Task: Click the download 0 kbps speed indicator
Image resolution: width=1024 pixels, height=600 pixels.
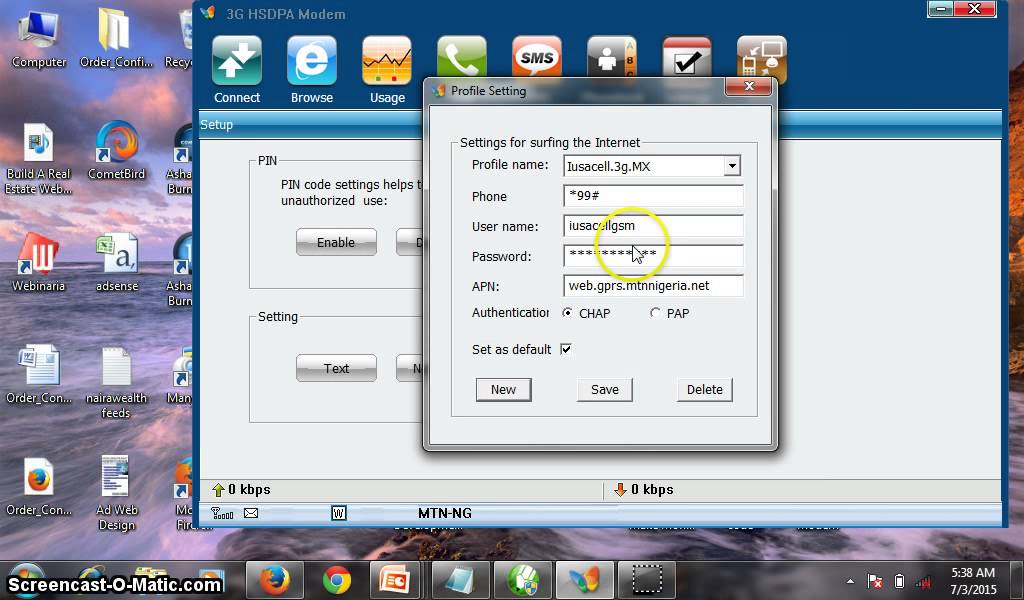Action: [643, 490]
